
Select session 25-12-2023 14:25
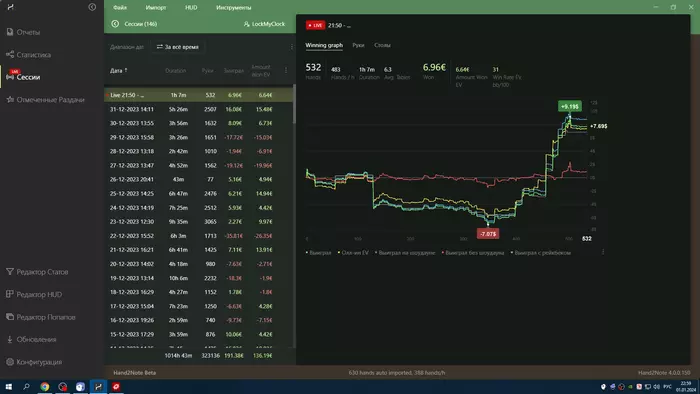[199, 194]
